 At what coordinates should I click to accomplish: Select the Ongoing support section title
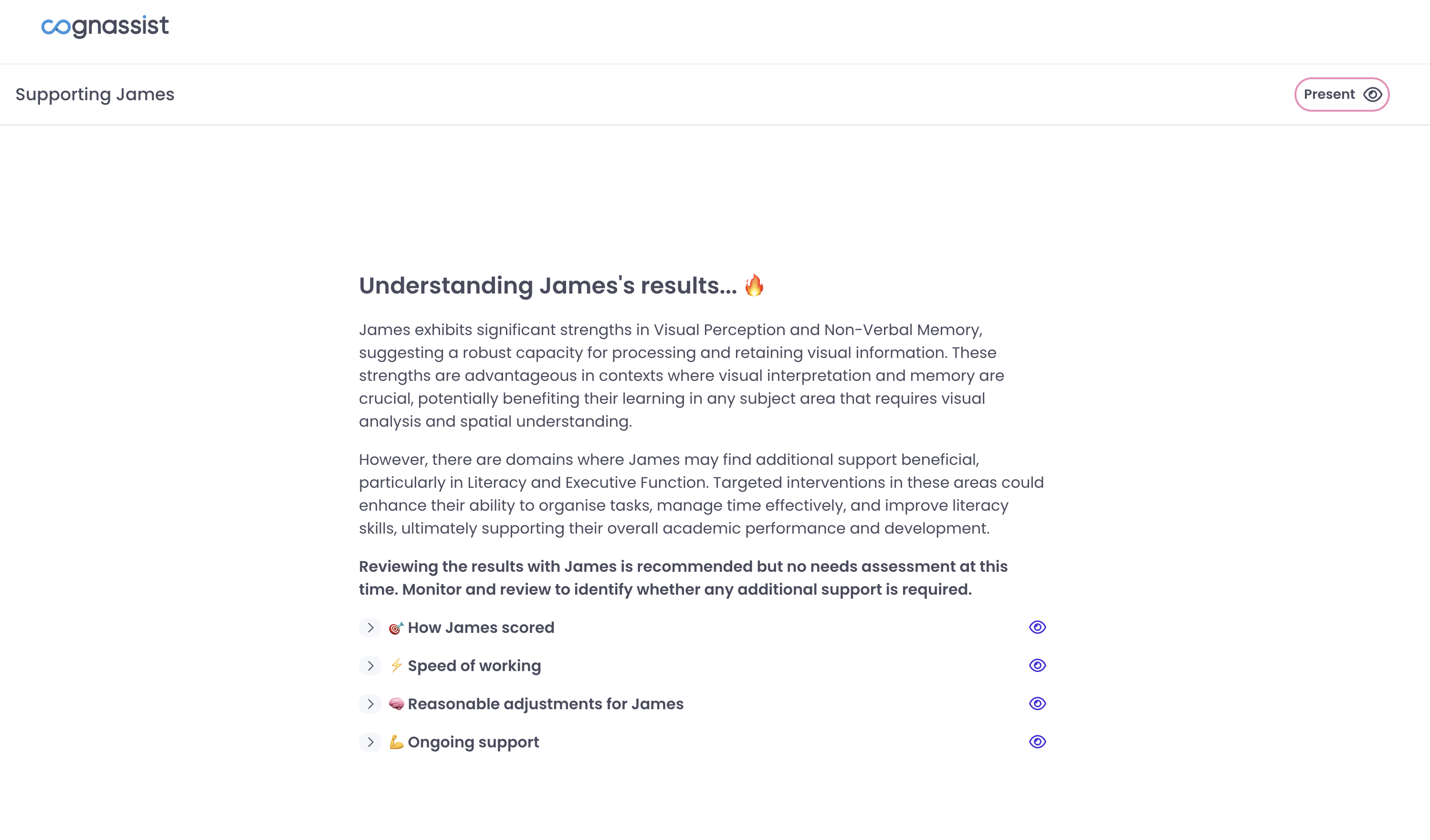pos(473,742)
